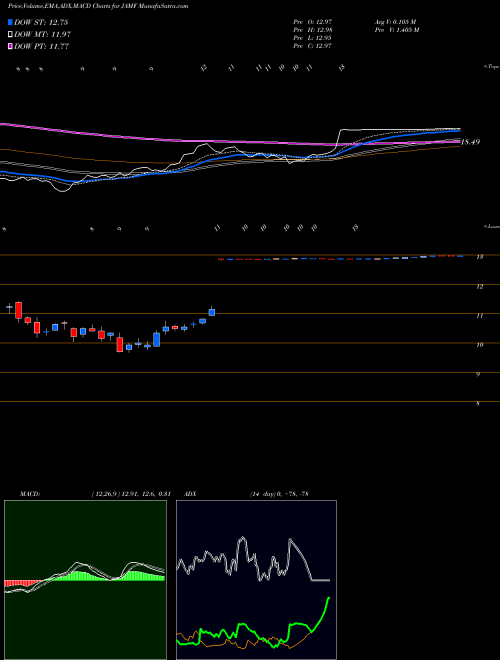Click the chart title mentioning JAMF MunafaSutra.com
This screenshot has width=500, height=660.
[98, 6]
